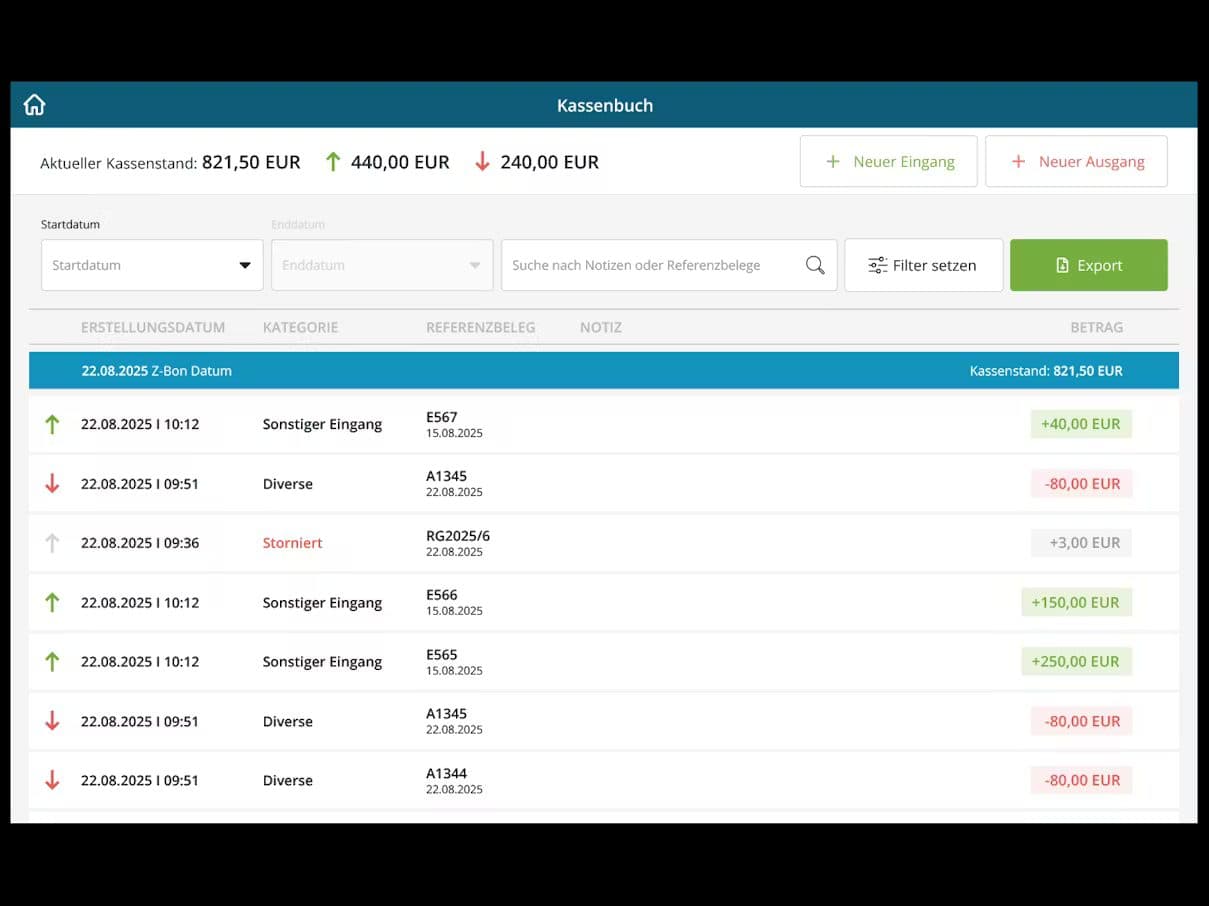Viewport: 1209px width, 906px height.
Task: Click the magnifier search icon
Action: click(x=815, y=265)
